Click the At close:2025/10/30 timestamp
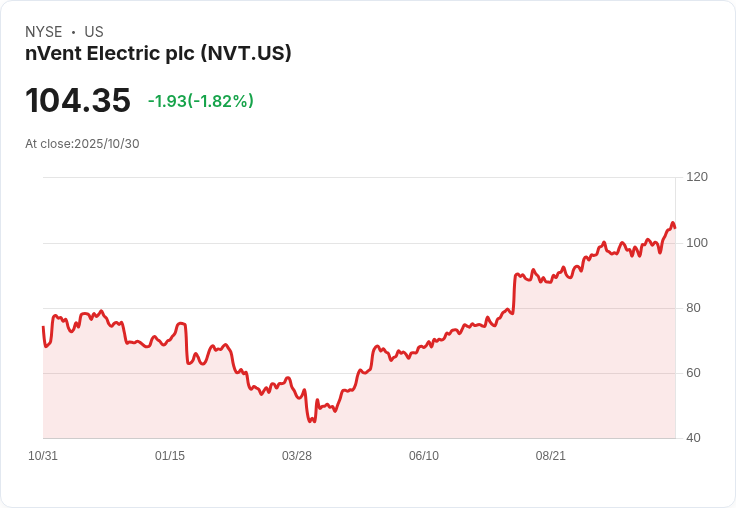The width and height of the screenshot is (736, 508). pos(82,144)
